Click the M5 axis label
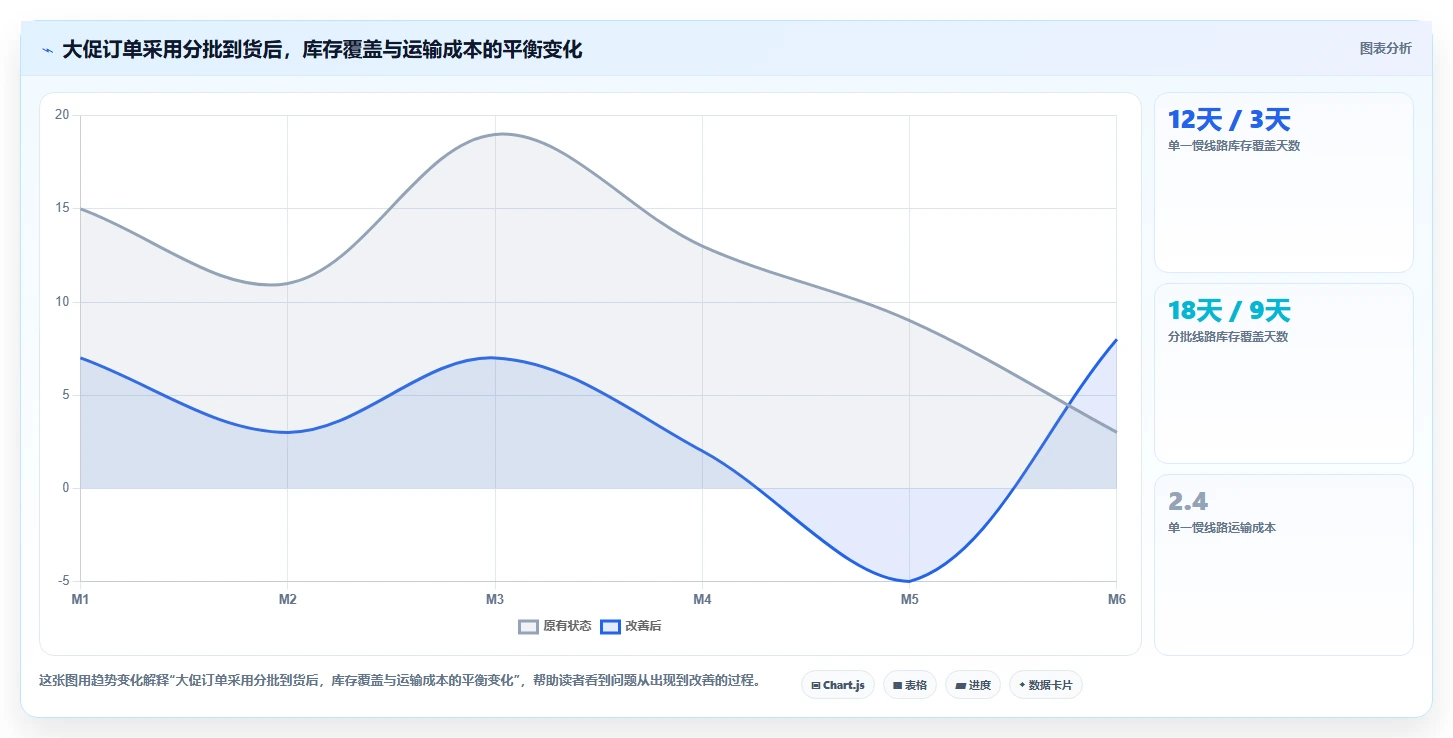This screenshot has width=1453, height=738. coord(909,600)
